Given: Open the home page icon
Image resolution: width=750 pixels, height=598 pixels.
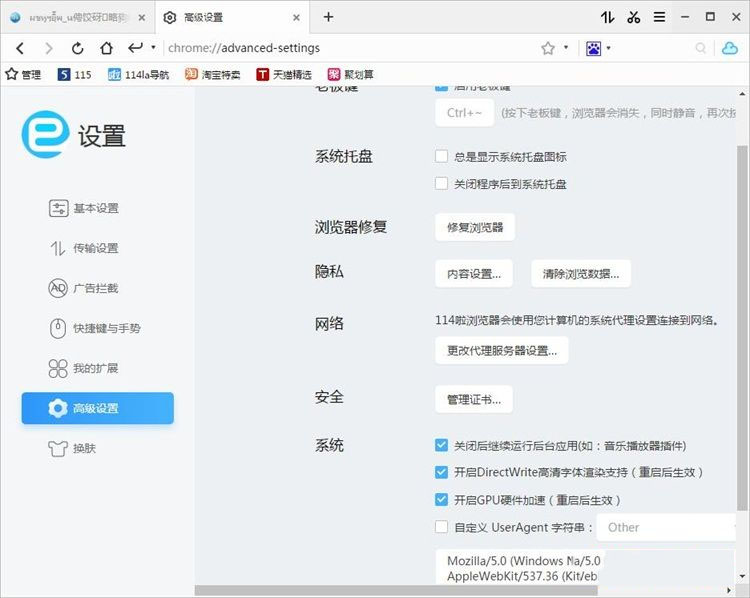Looking at the screenshot, I should [106, 48].
